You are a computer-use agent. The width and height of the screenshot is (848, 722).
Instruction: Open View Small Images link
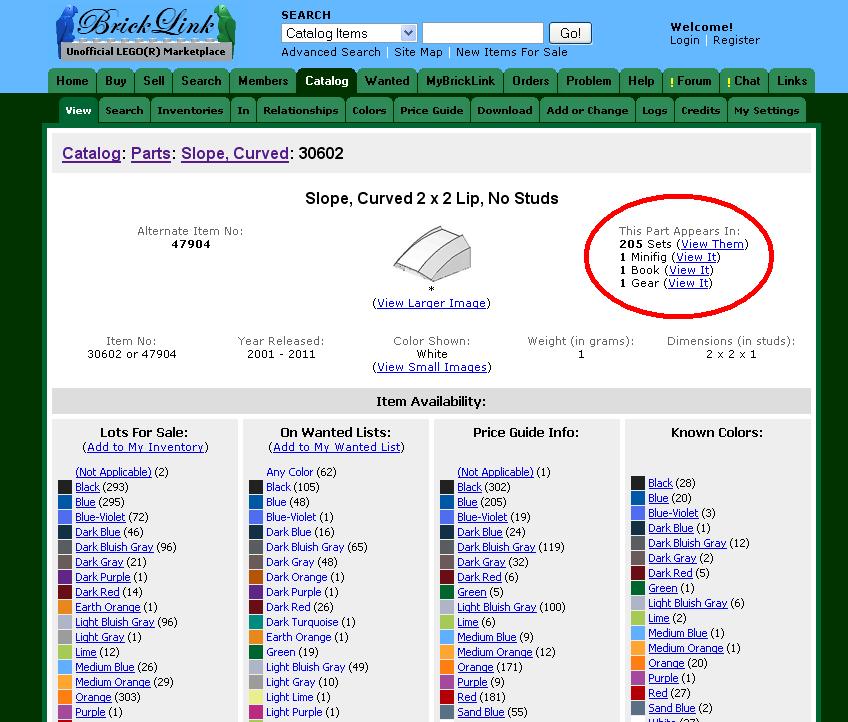pyautogui.click(x=432, y=367)
